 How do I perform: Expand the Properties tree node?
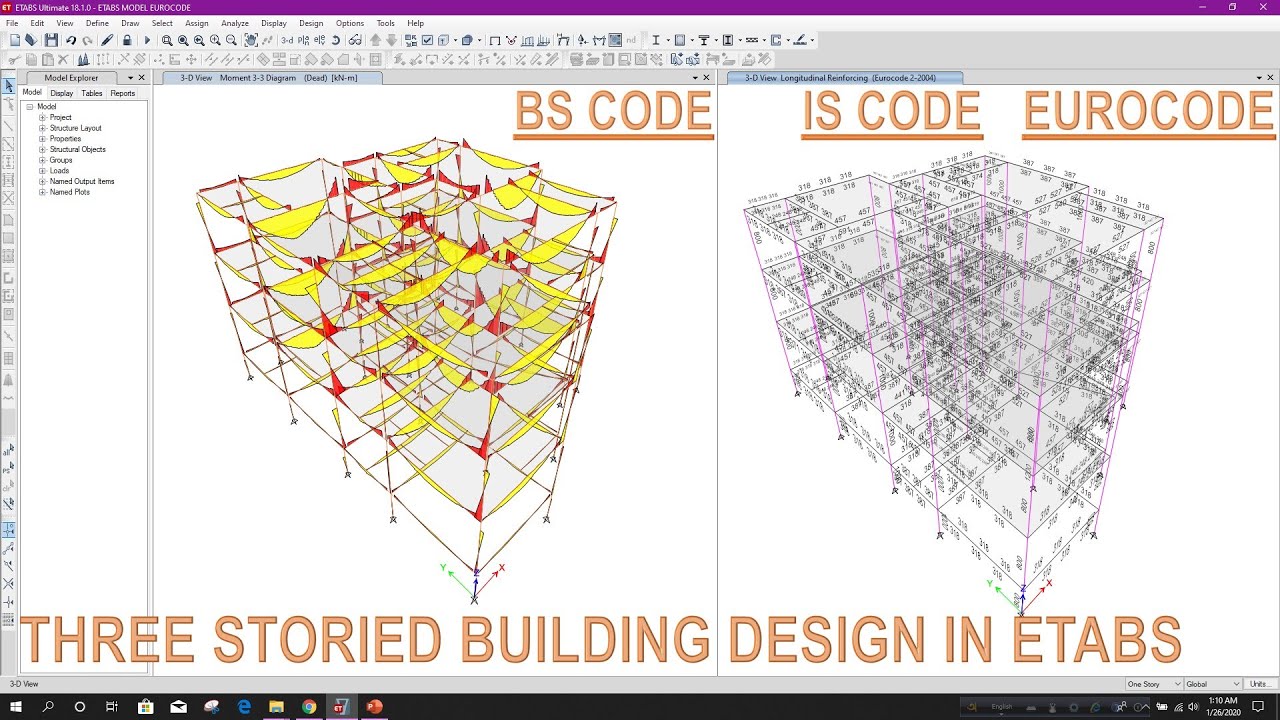click(43, 139)
